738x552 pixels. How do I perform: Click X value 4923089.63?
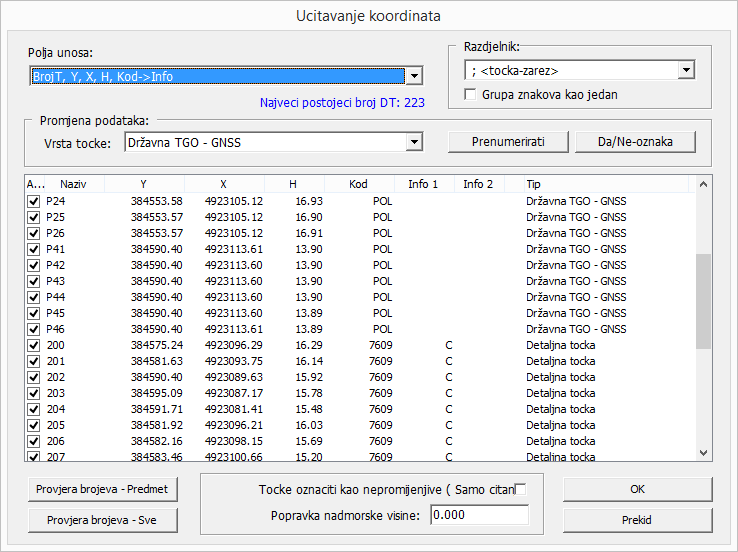point(234,377)
